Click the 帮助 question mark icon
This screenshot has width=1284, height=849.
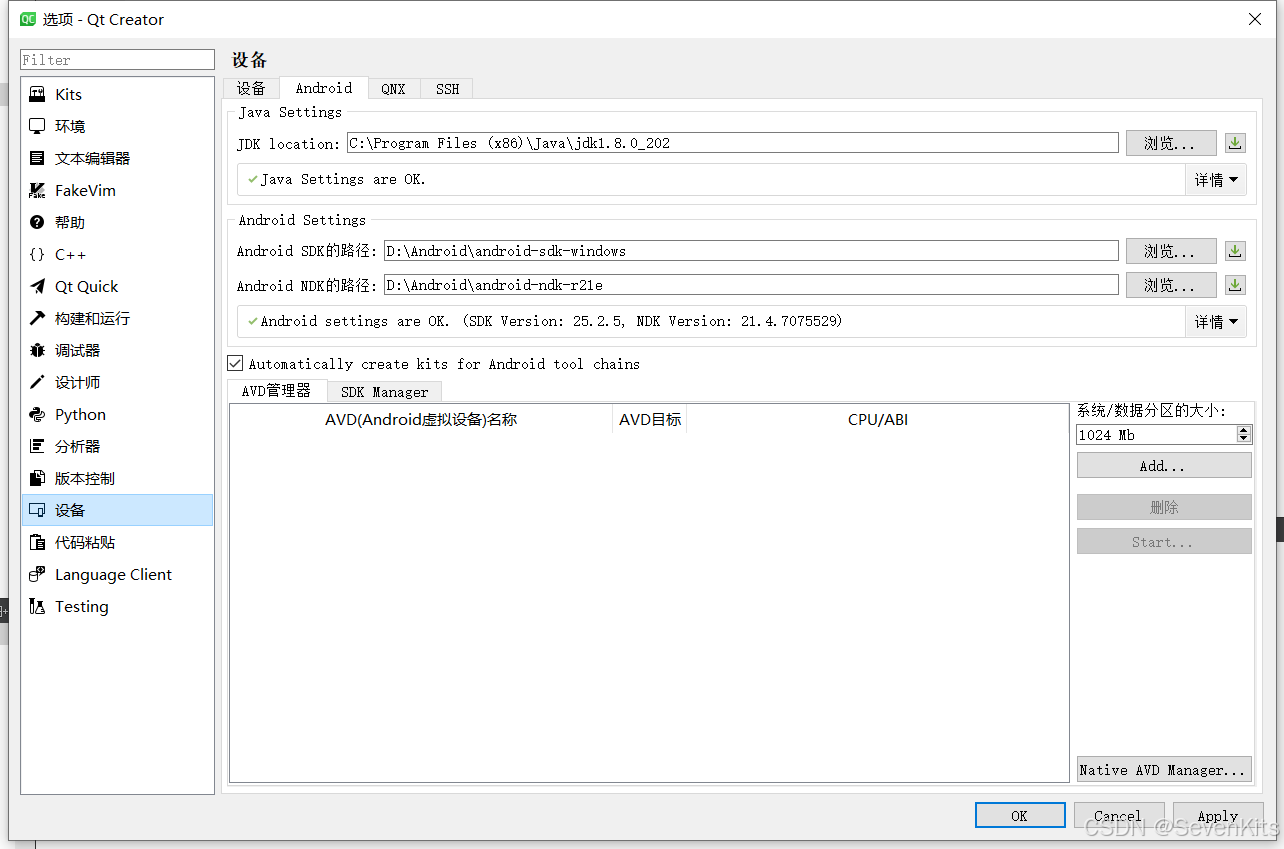(37, 222)
